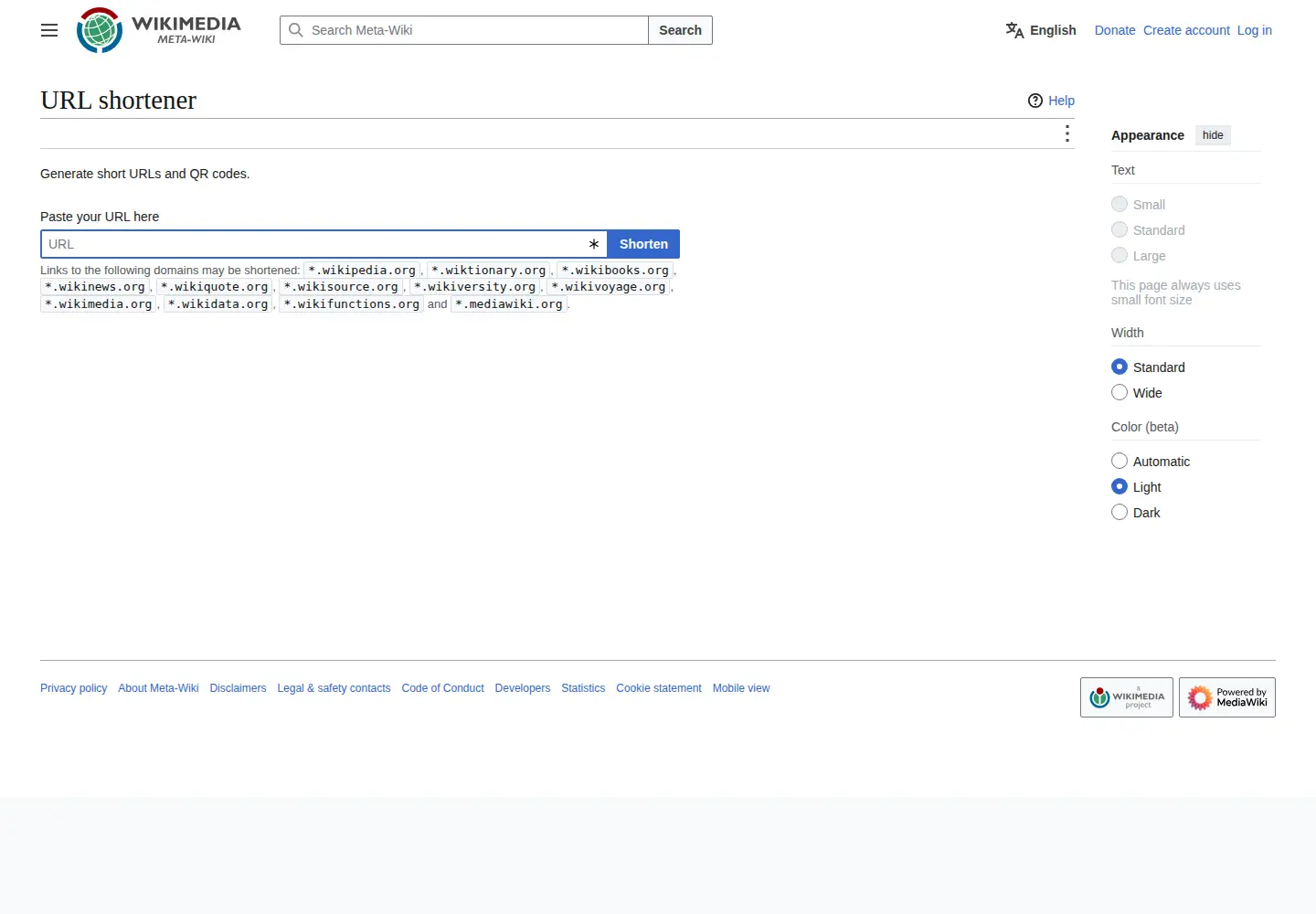
Task: Open the English language selector
Action: (x=1041, y=30)
